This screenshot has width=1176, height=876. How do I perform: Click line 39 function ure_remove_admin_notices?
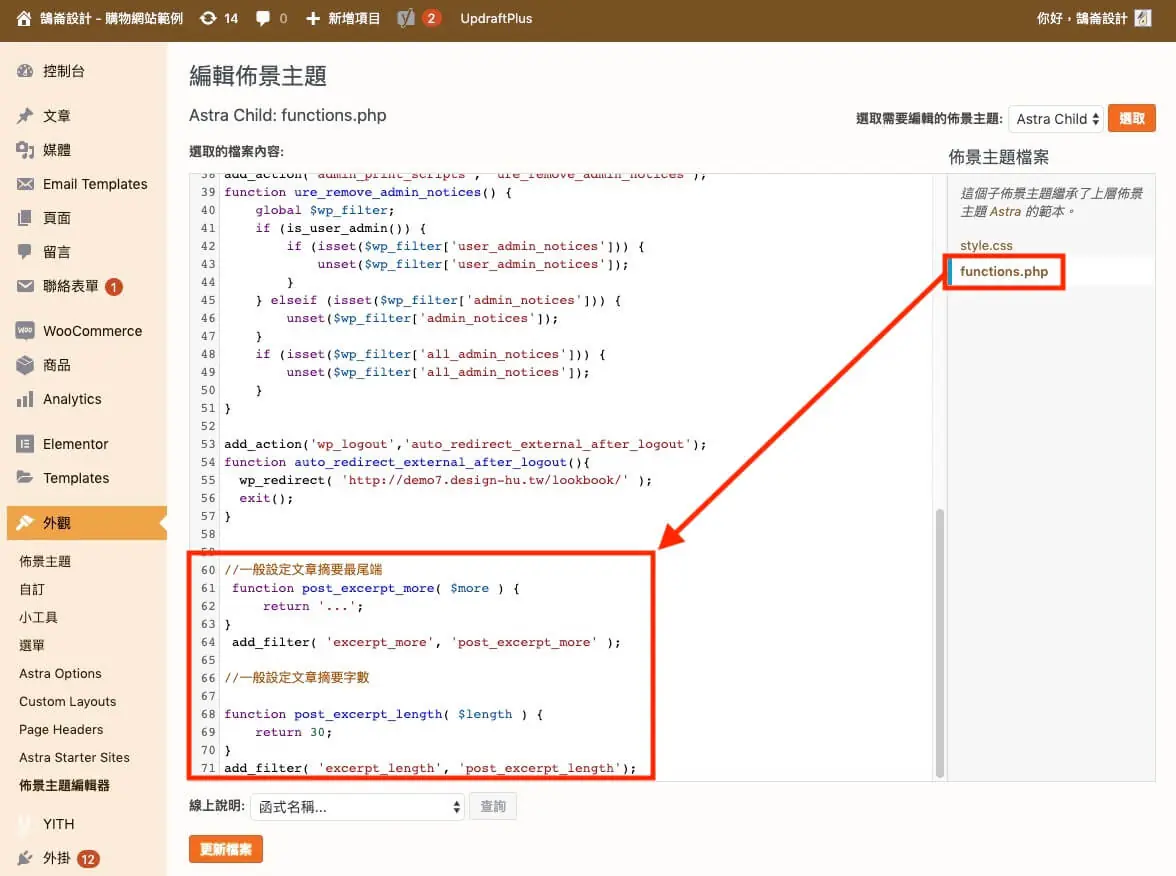coord(368,192)
